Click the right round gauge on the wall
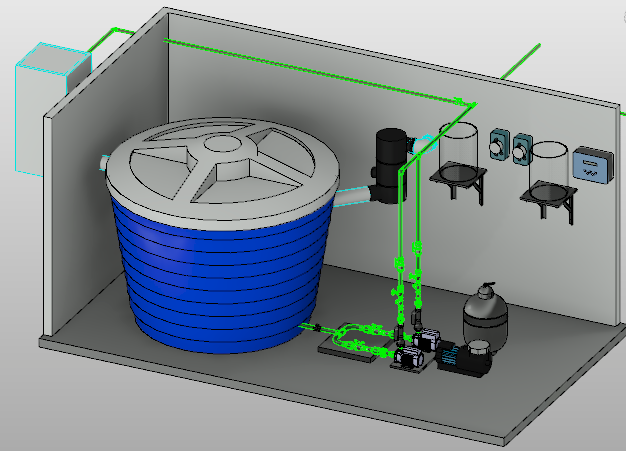This screenshot has height=451, width=626. pos(521,148)
